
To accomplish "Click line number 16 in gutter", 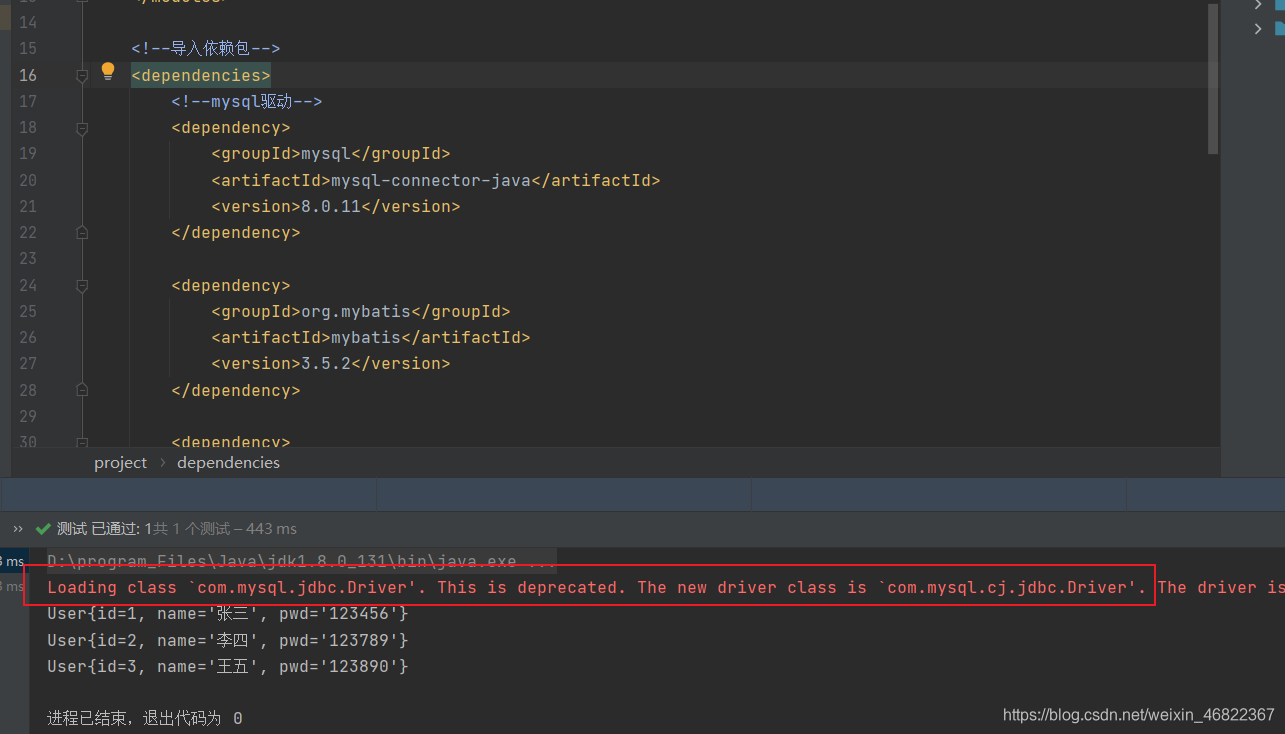I will 28,75.
